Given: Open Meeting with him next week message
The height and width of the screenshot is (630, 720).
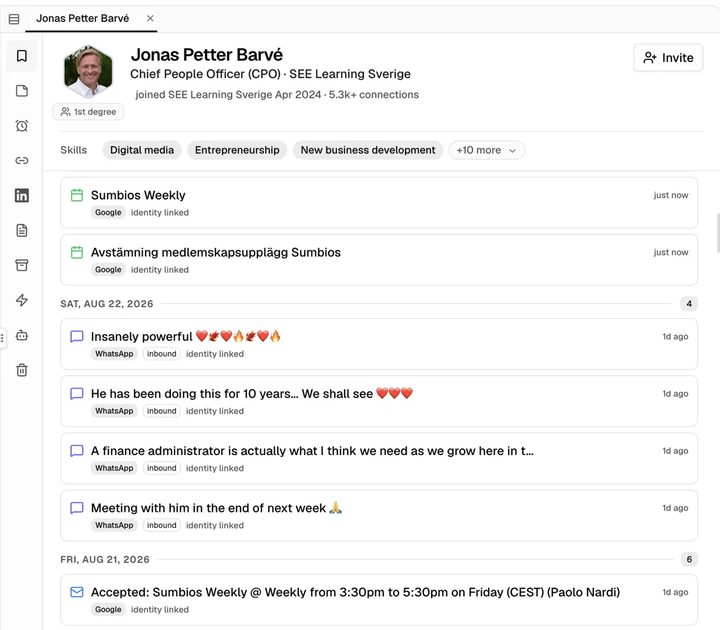Looking at the screenshot, I should (379, 515).
